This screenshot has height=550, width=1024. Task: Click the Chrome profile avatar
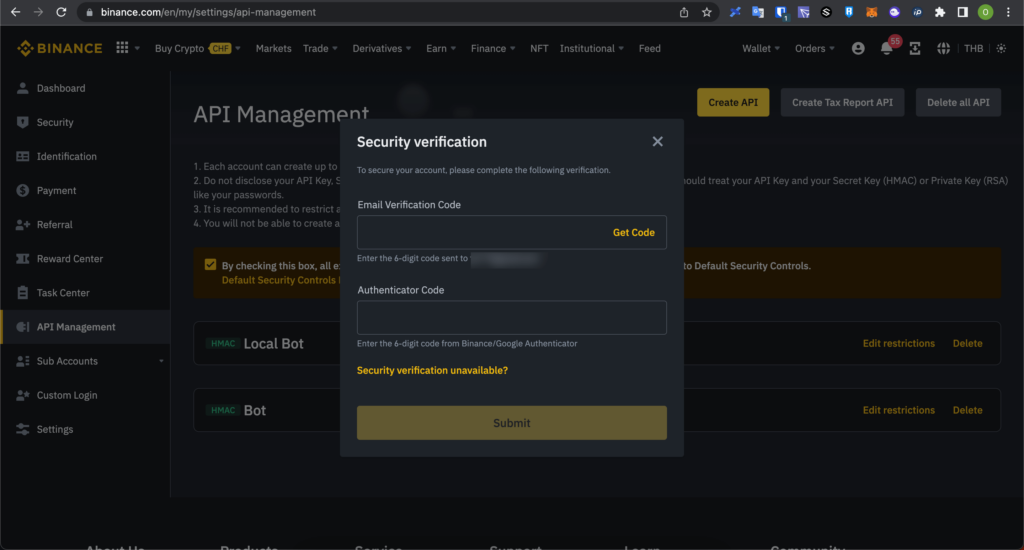pos(985,12)
